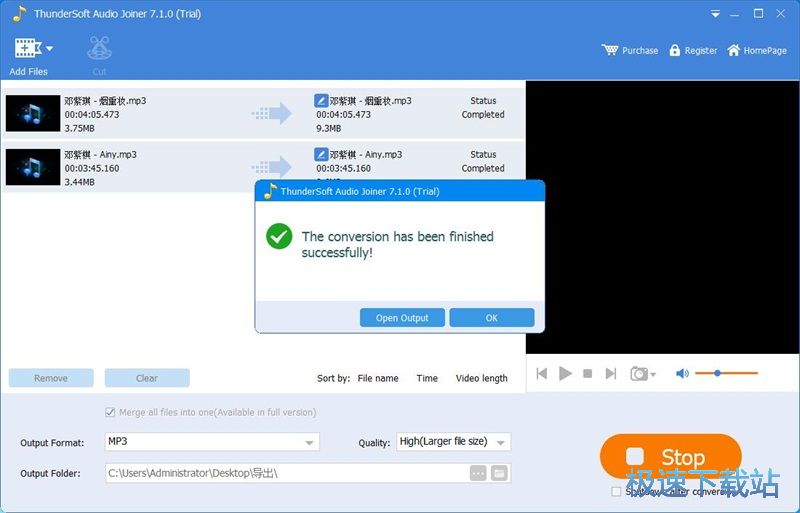Click Completed status of 烟熏妆.mp3 row
This screenshot has width=800, height=513.
point(483,114)
